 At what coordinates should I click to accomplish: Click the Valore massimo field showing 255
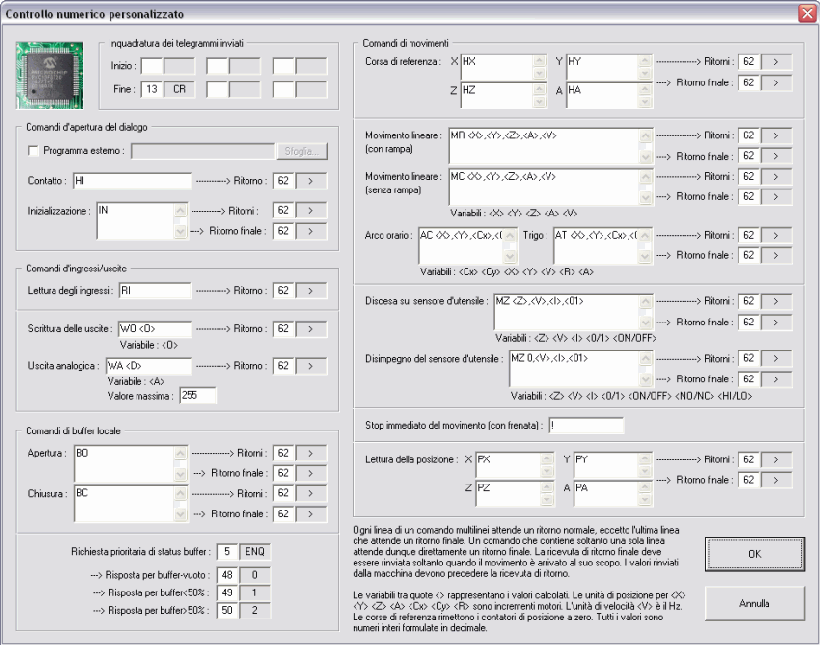pyautogui.click(x=198, y=396)
